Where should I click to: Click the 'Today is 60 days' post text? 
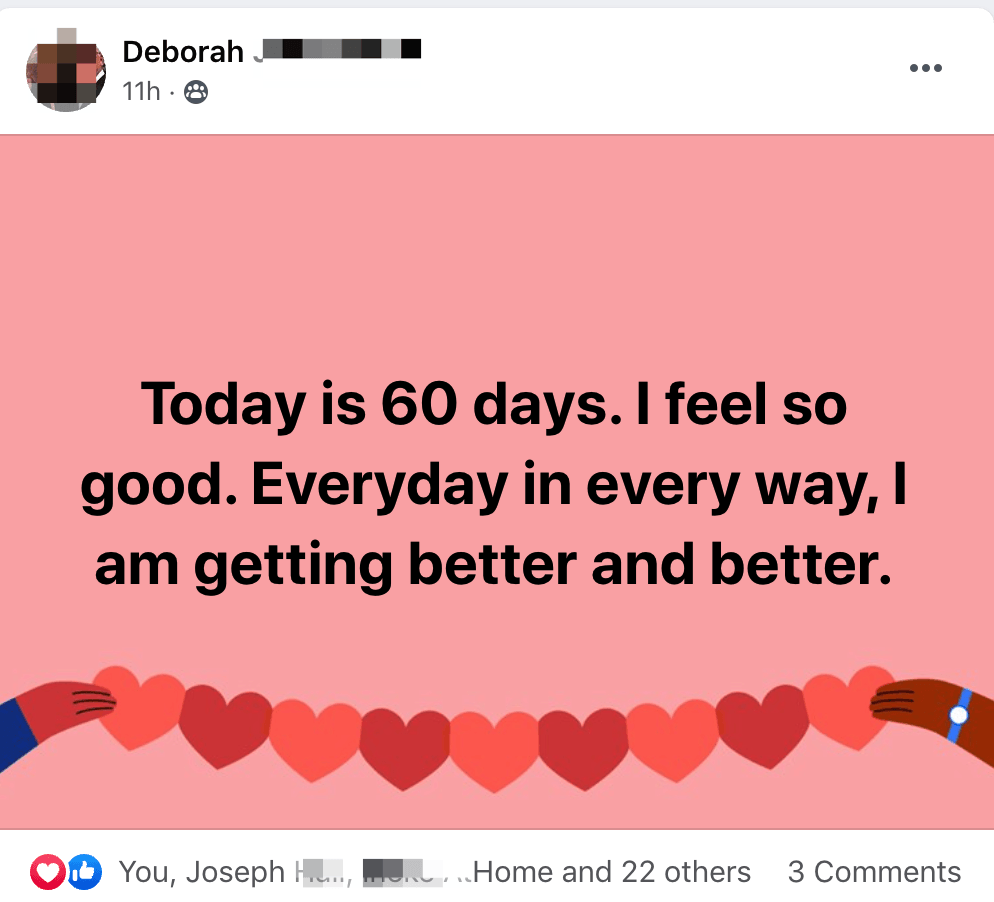point(494,404)
